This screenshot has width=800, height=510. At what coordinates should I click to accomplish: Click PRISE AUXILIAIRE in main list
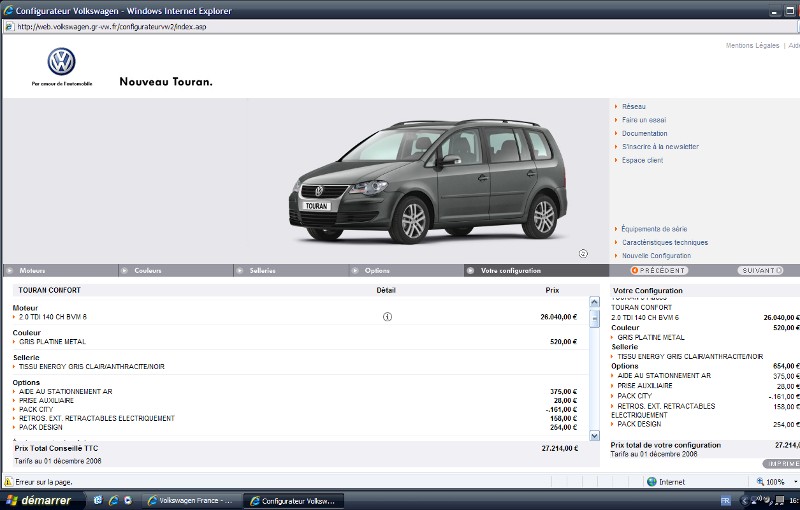(x=46, y=400)
